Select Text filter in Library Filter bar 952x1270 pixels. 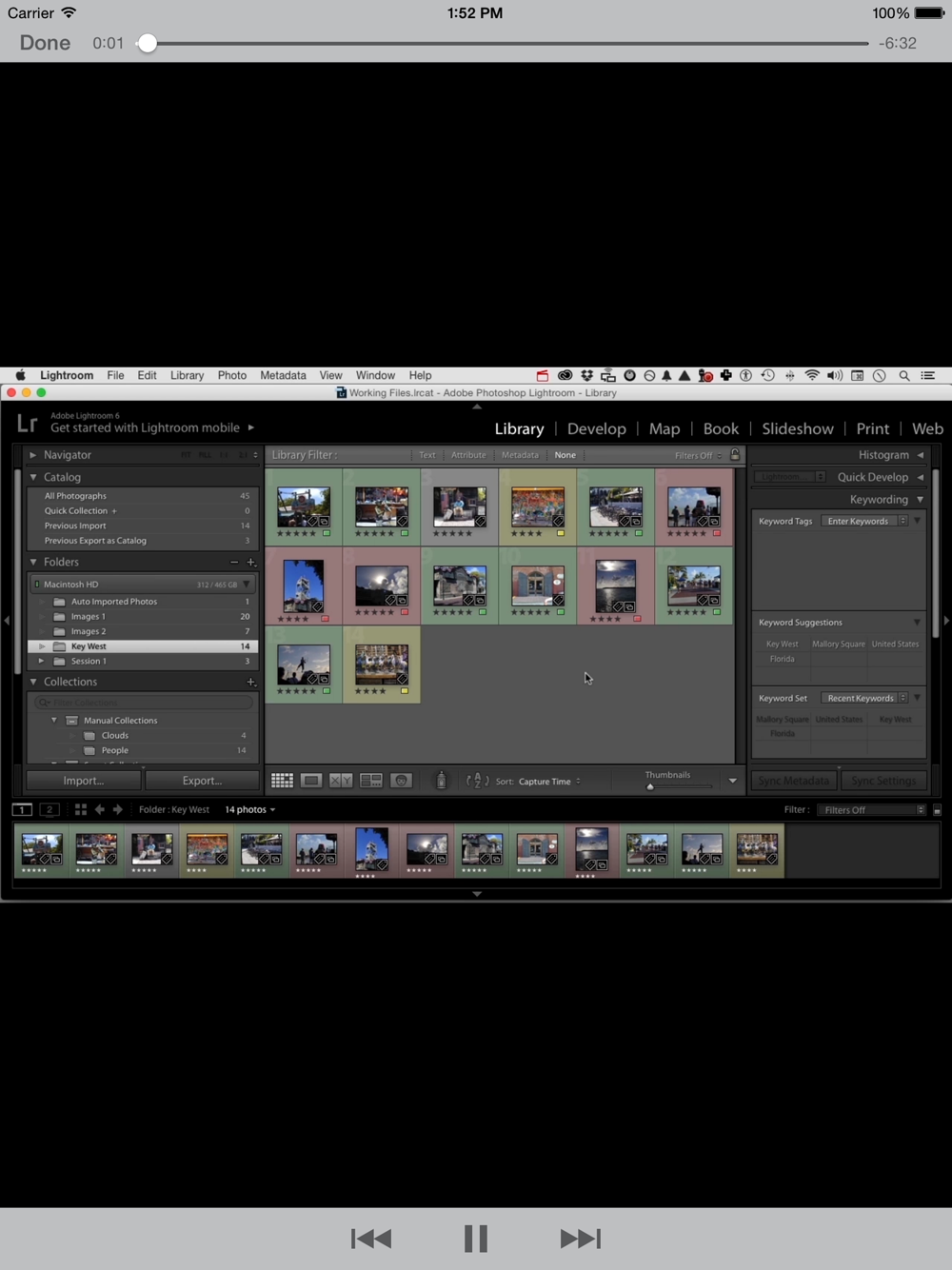click(427, 455)
